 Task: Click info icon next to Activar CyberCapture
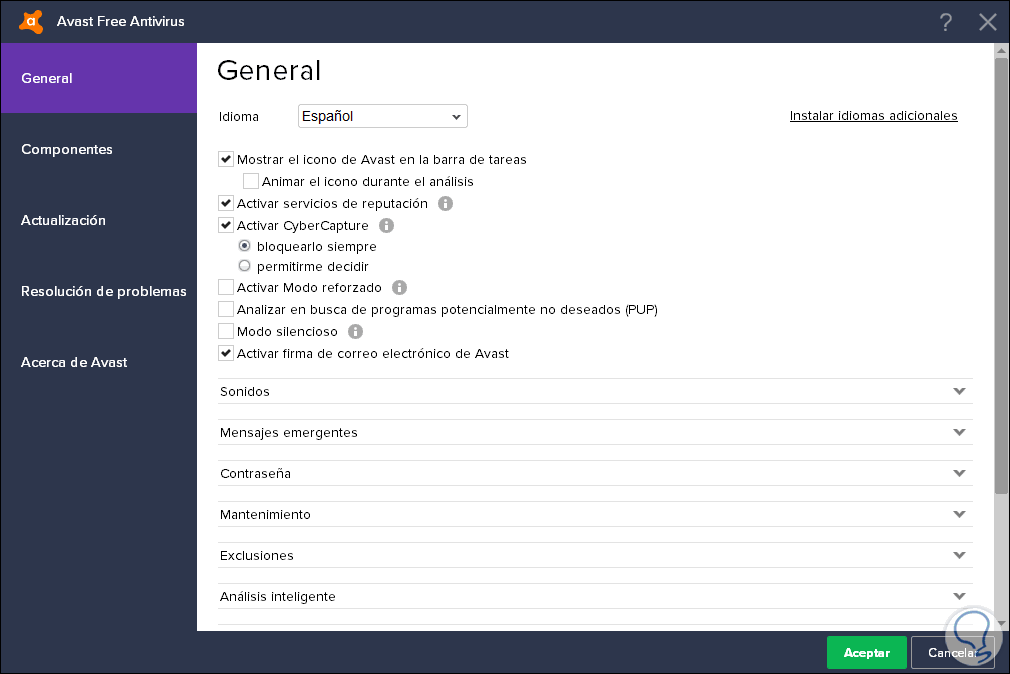tap(387, 226)
